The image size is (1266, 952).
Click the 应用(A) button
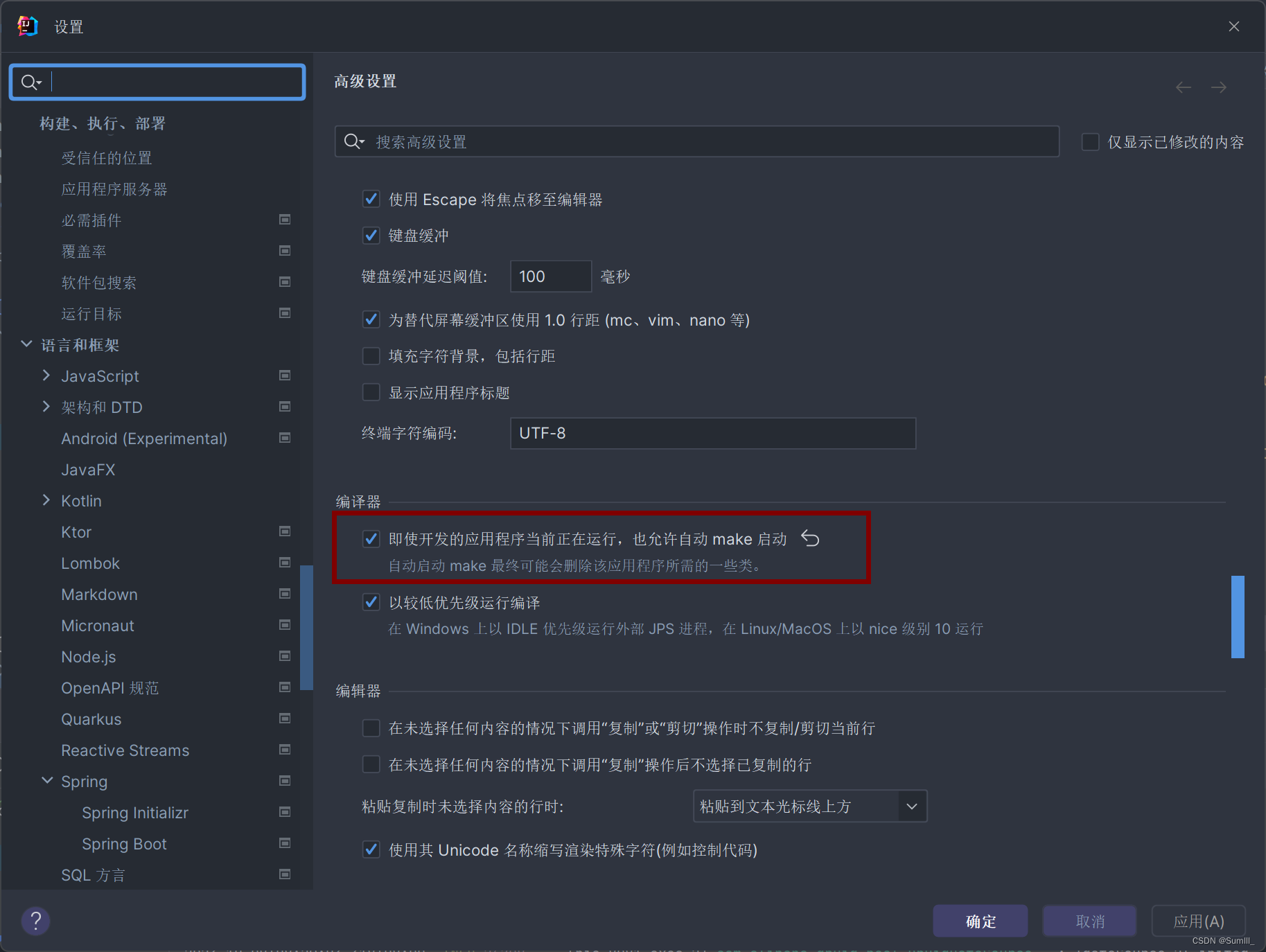(x=1199, y=921)
